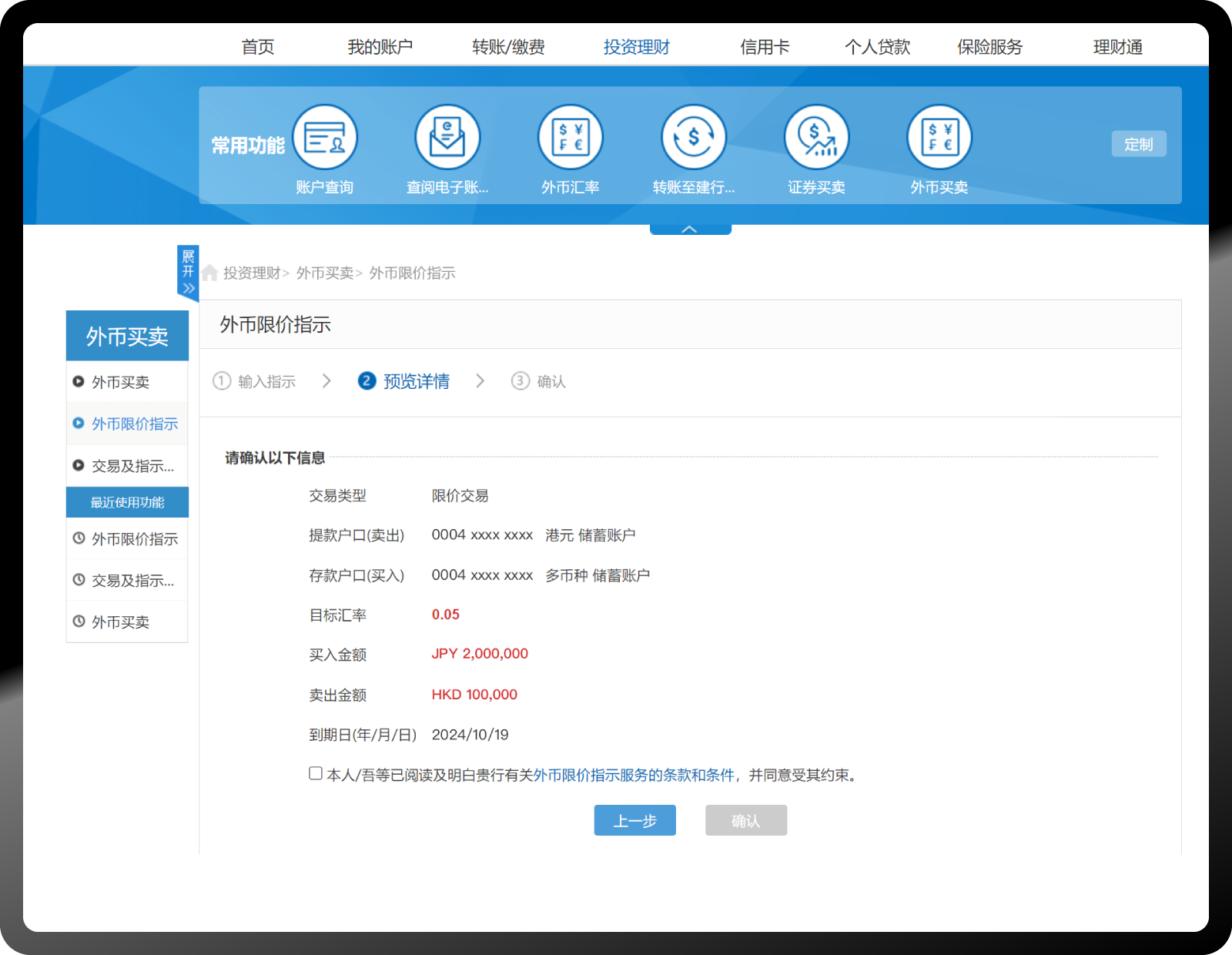Click 外币限价指示 in breadcrumb
This screenshot has height=955, width=1232.
(x=412, y=273)
